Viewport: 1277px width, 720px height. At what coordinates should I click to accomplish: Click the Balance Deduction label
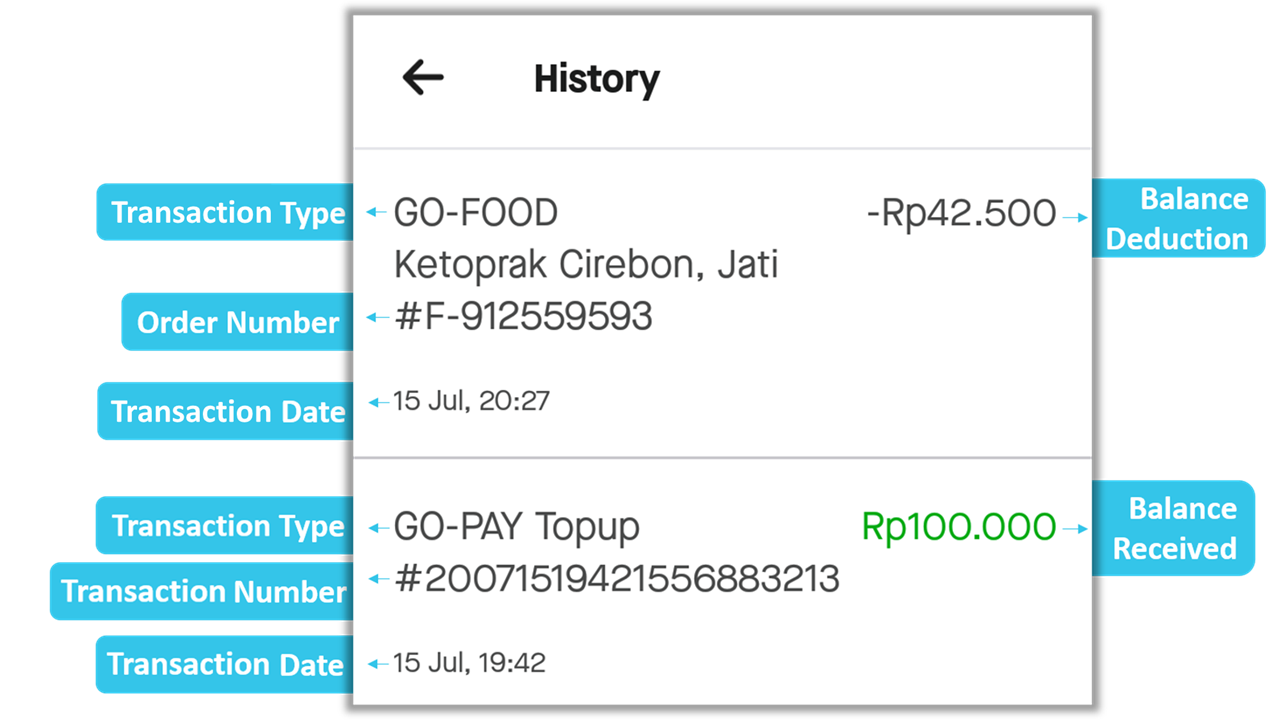pyautogui.click(x=1177, y=218)
